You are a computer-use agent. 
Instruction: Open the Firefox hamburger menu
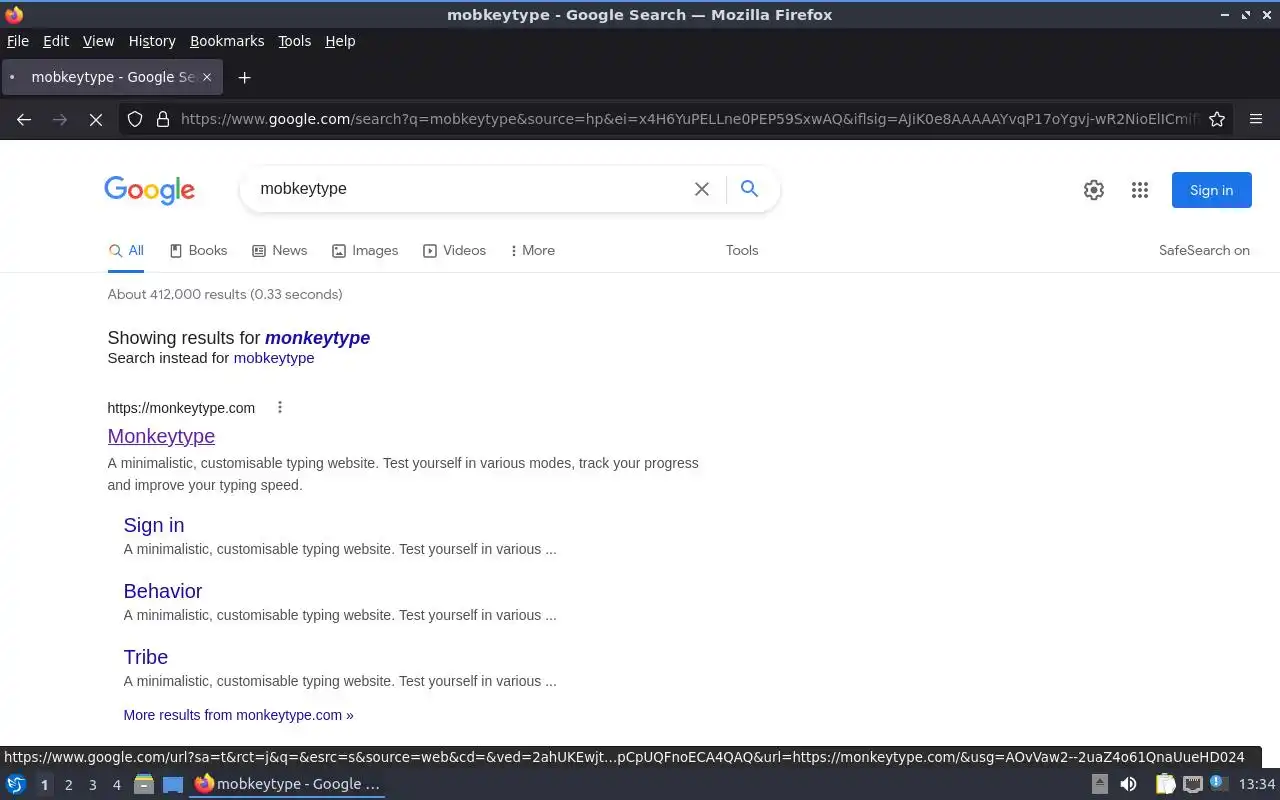(x=1256, y=119)
